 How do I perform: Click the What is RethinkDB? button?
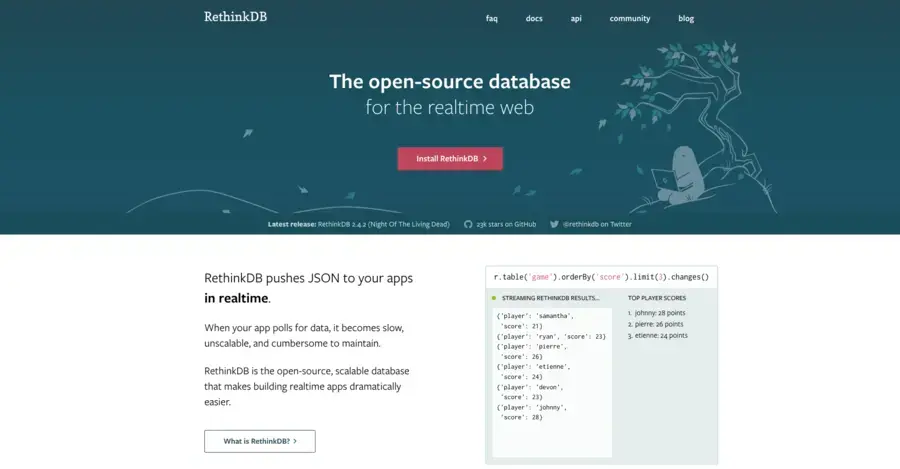(x=259, y=441)
